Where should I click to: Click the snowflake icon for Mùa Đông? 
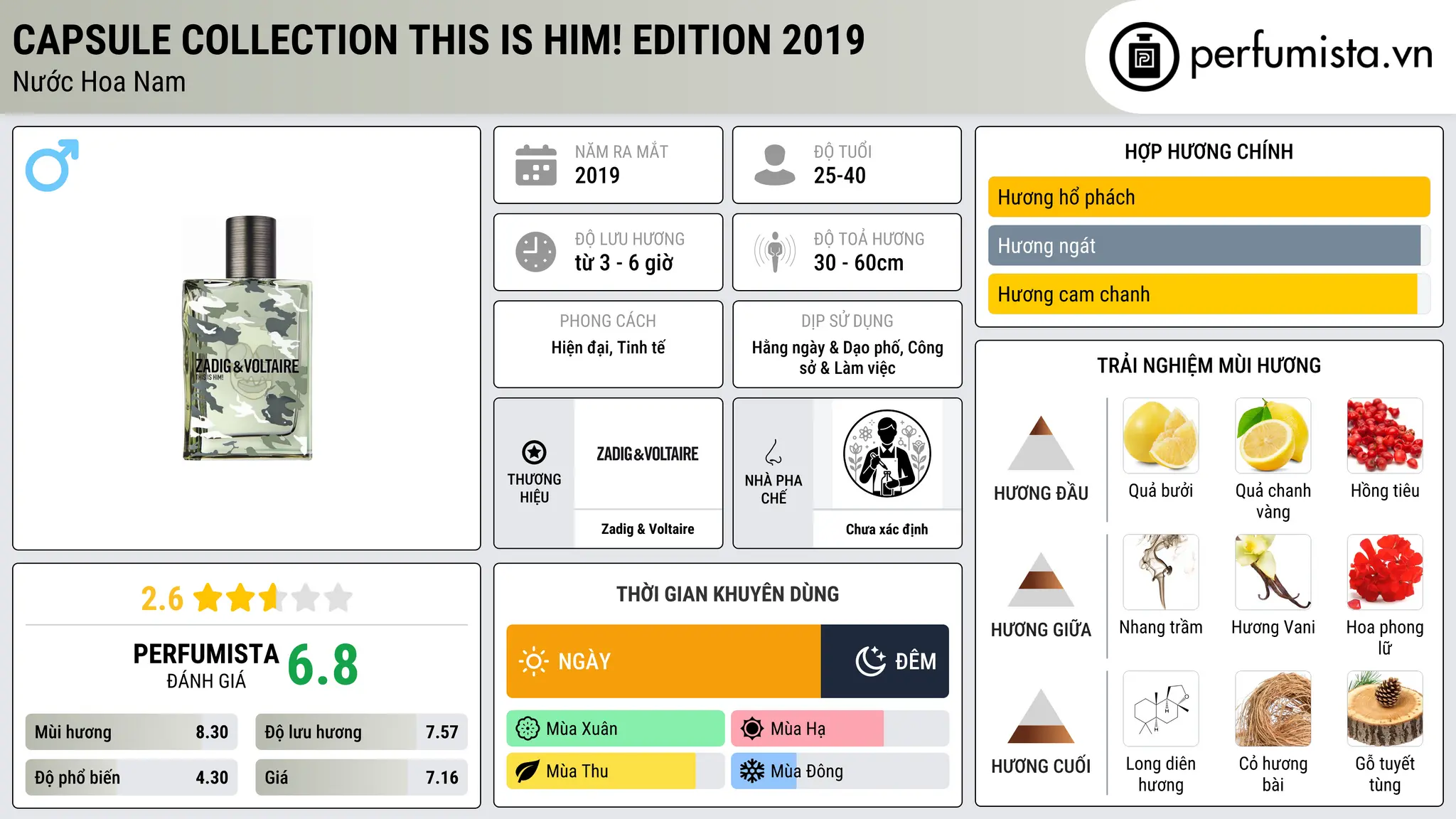coord(752,771)
